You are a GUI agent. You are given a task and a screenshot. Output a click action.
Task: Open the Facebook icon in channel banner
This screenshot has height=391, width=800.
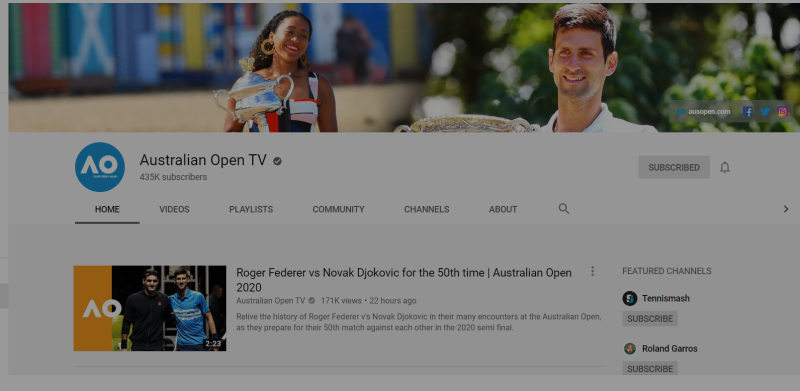747,111
